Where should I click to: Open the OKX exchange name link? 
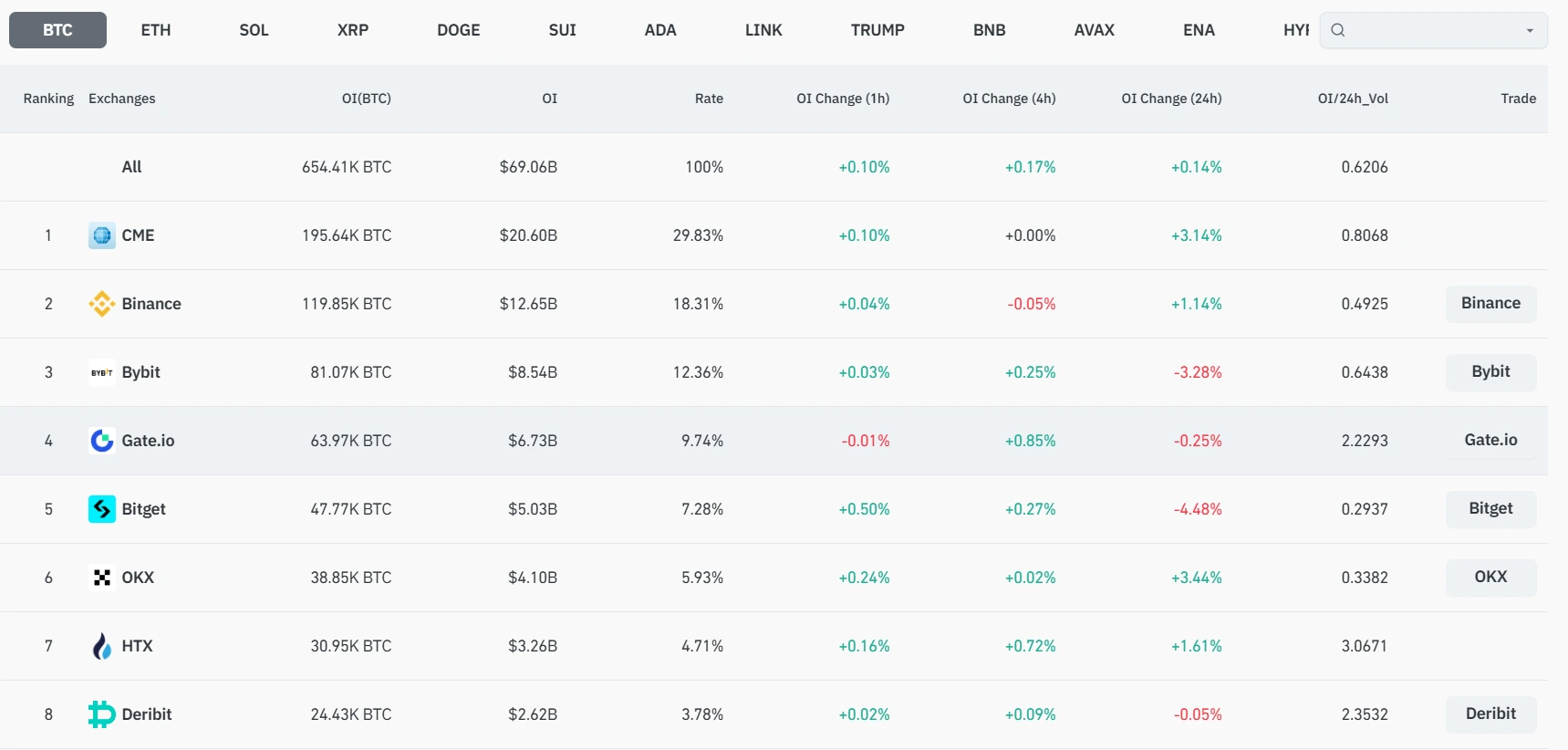[138, 578]
